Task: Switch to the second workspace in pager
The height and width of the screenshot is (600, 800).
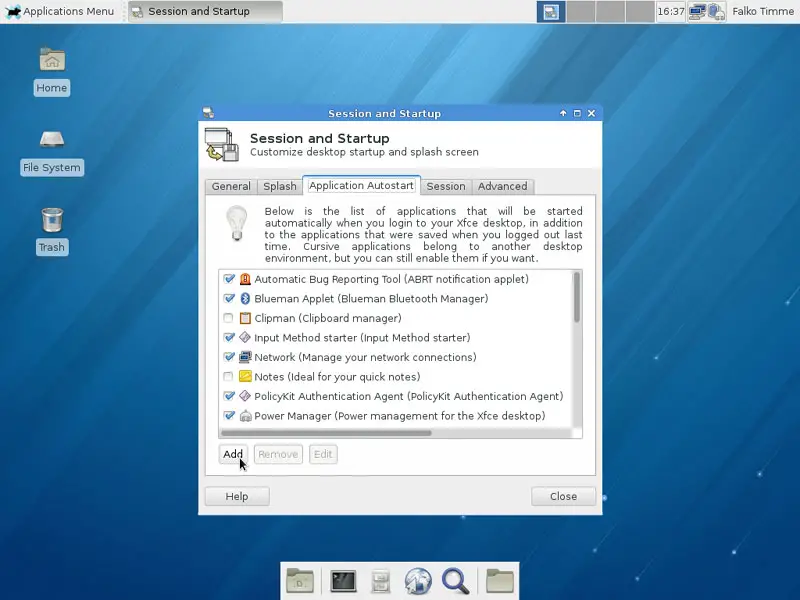Action: tap(581, 11)
